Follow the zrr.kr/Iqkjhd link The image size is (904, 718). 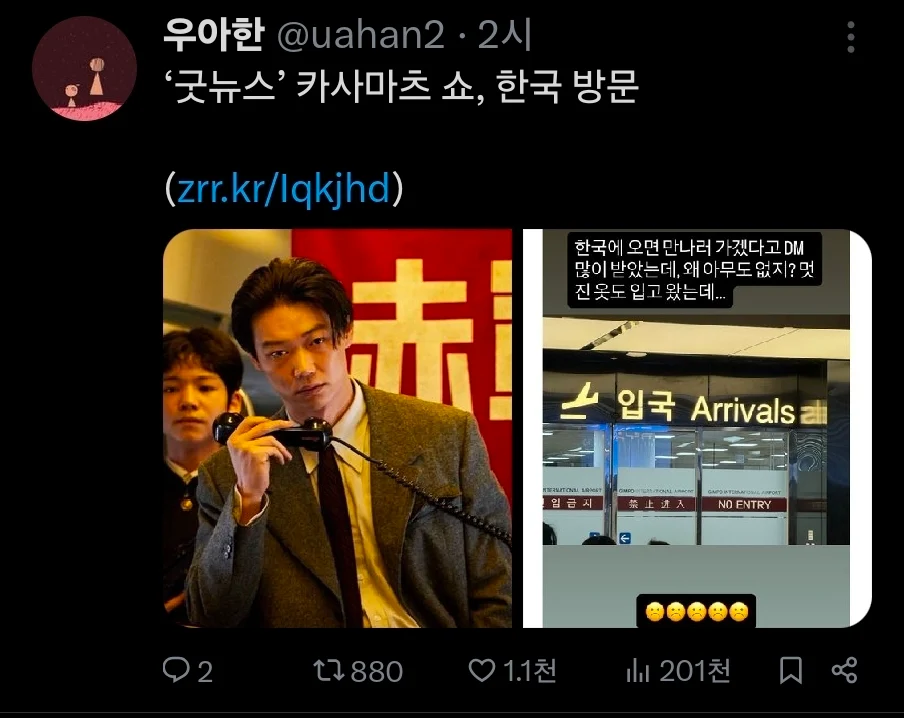tap(284, 189)
